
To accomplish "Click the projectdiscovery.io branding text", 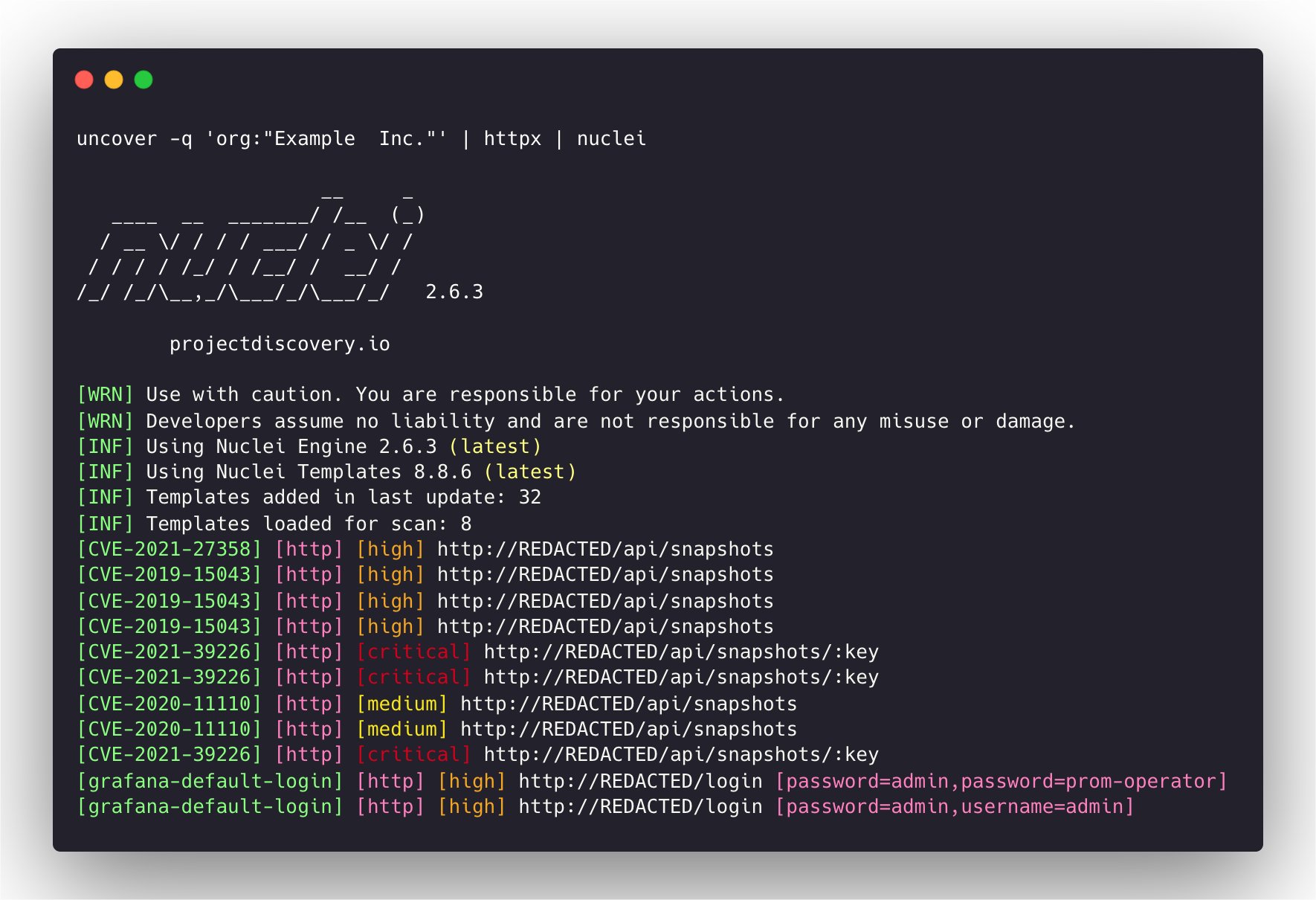I will [280, 344].
